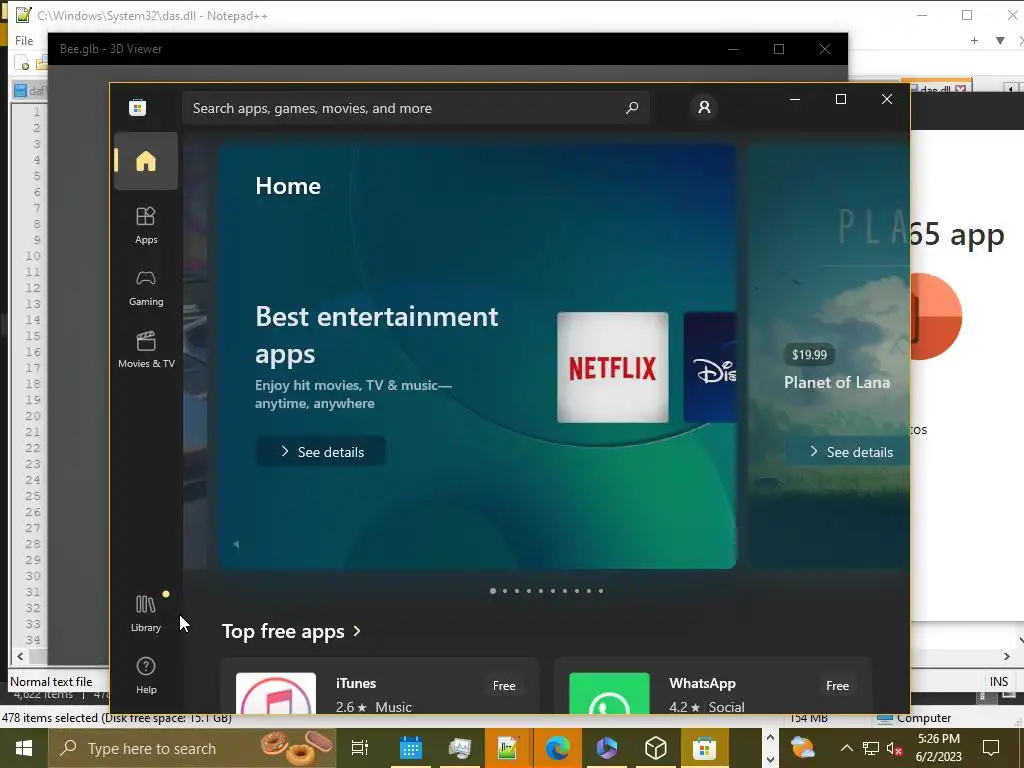Open 3D Viewer from the taskbar
Image resolution: width=1024 pixels, height=768 pixels.
(656, 748)
